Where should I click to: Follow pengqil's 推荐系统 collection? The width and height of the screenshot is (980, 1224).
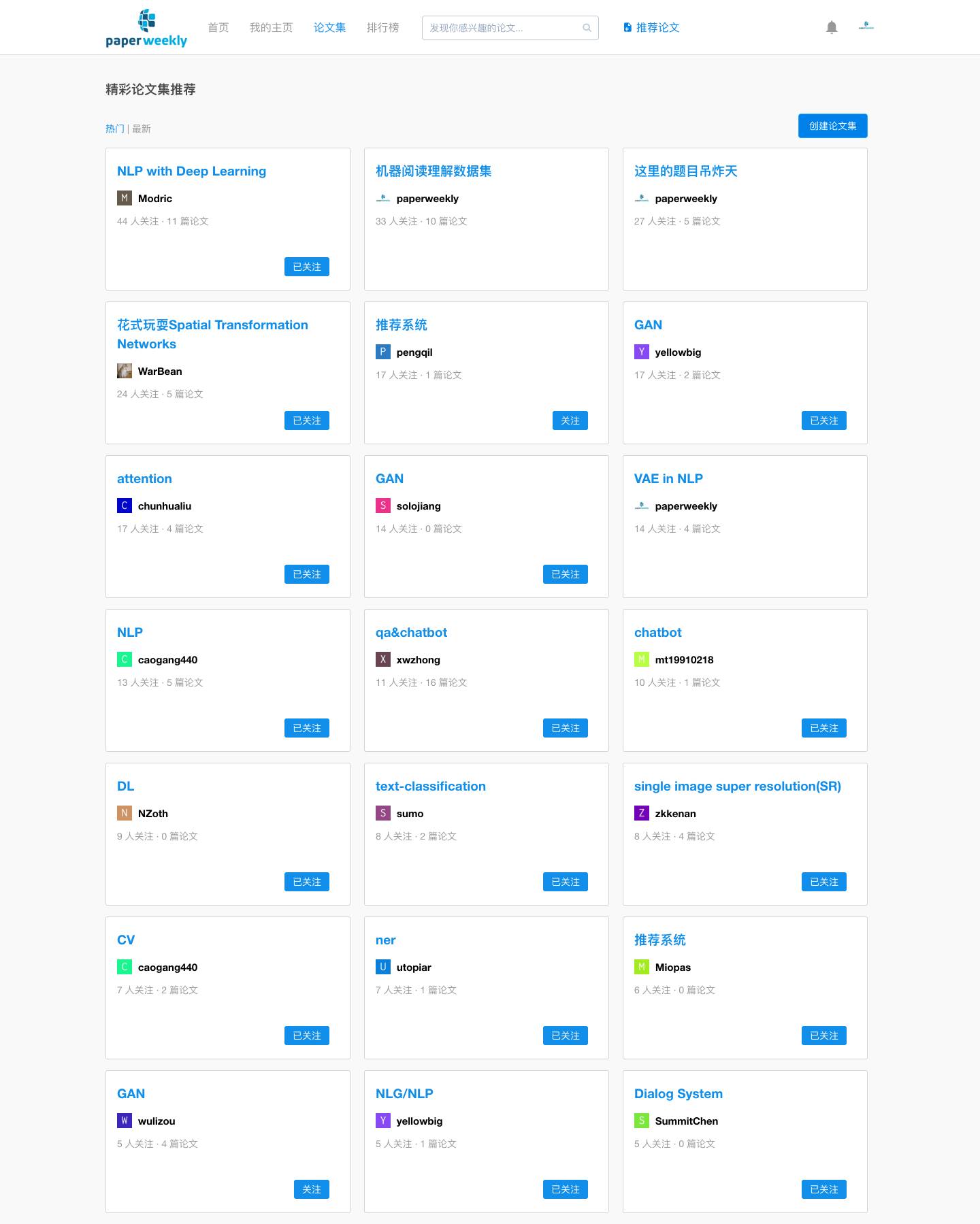point(570,420)
